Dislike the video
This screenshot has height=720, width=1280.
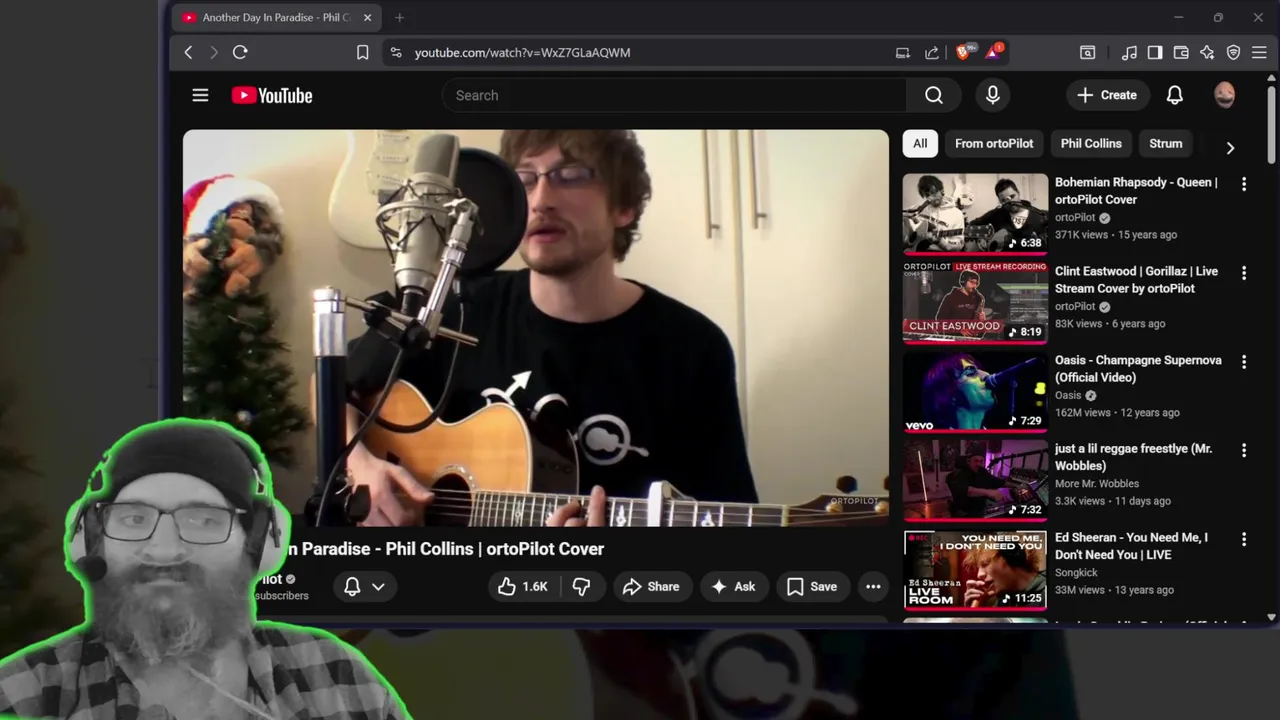(x=581, y=587)
